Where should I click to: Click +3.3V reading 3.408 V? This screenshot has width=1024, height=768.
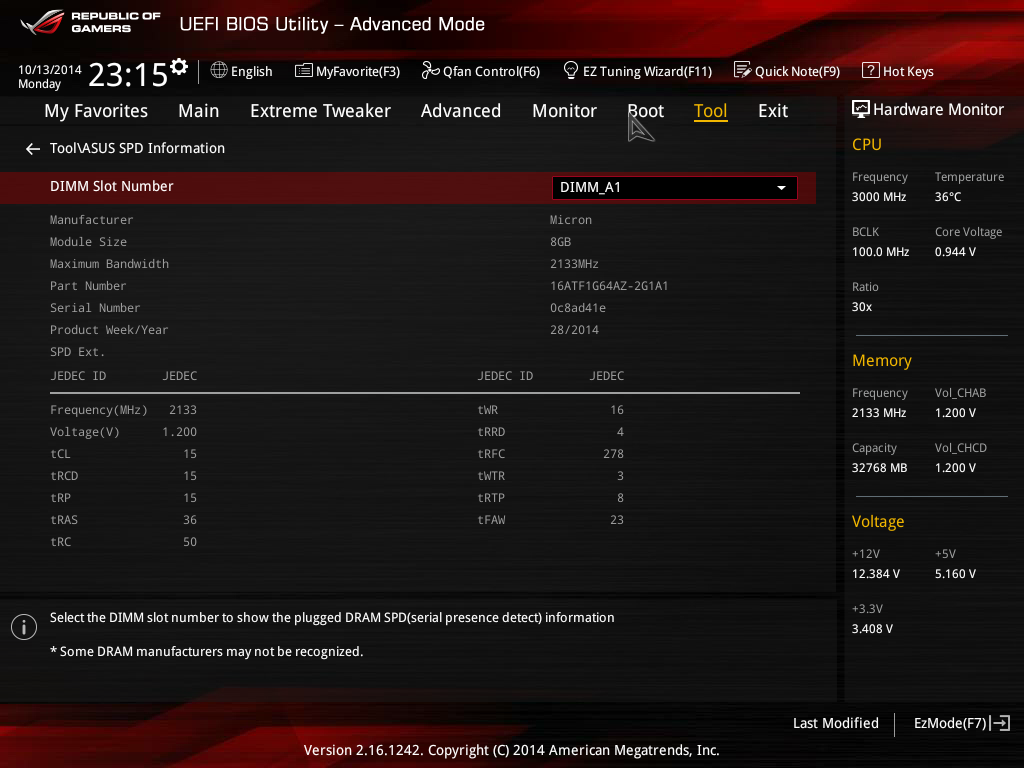click(872, 629)
